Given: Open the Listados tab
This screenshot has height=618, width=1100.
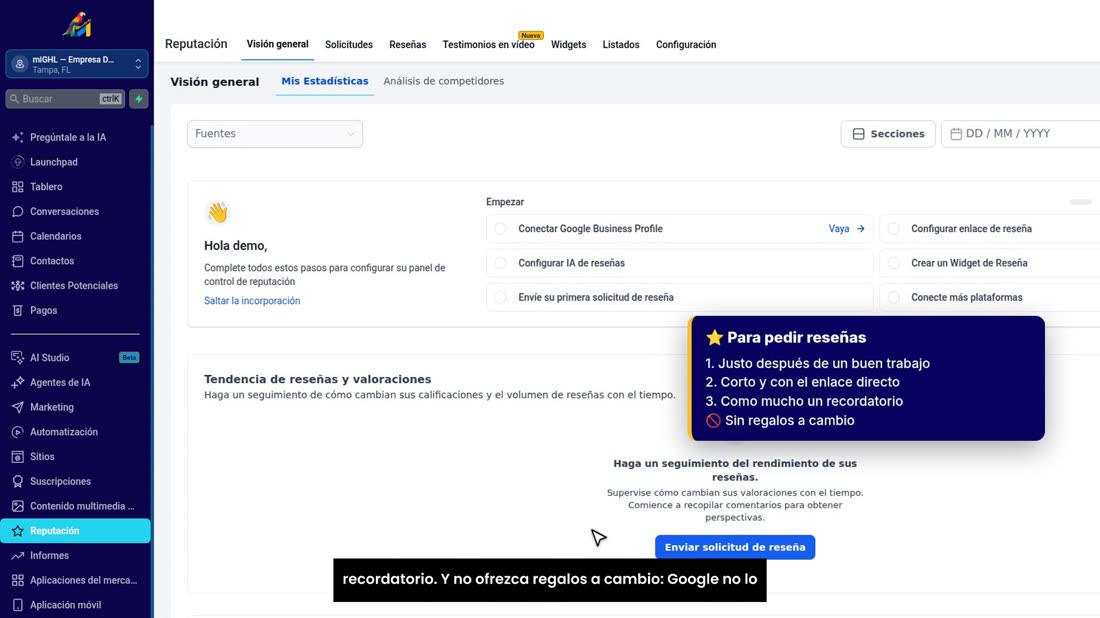Looking at the screenshot, I should [x=621, y=45].
